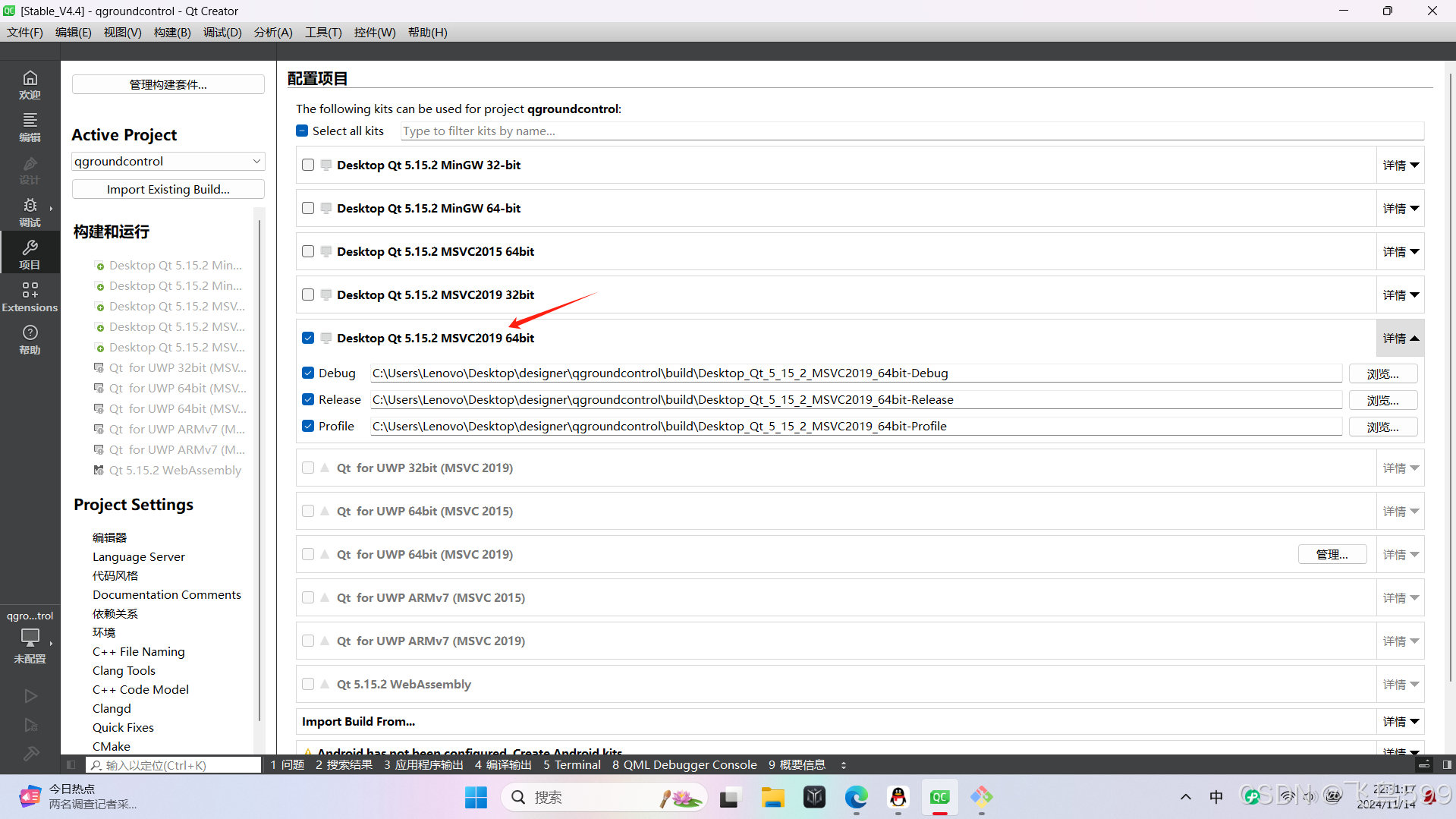Click the Run play button
Viewport: 1456px width, 819px height.
point(30,695)
